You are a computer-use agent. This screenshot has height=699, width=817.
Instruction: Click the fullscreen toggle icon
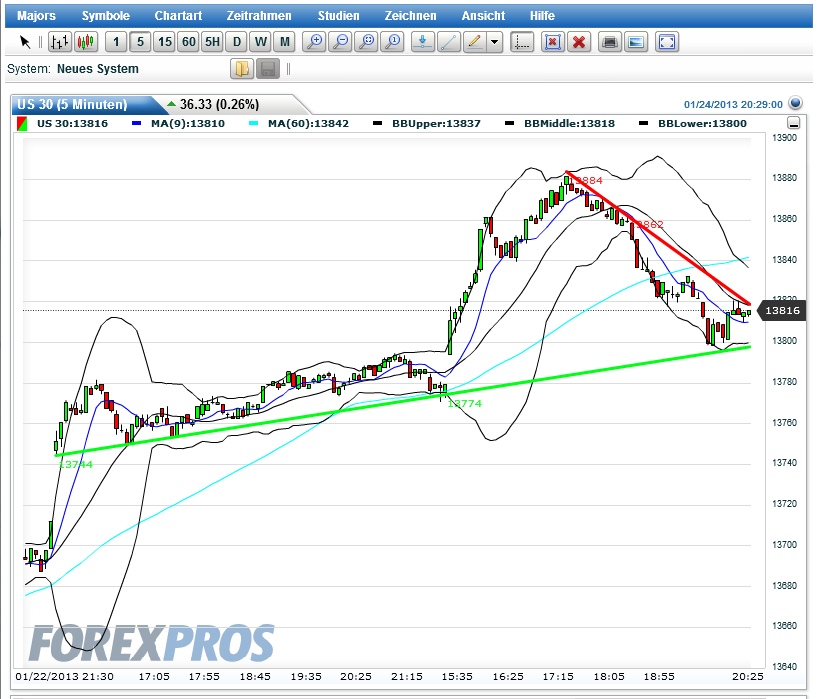[667, 42]
